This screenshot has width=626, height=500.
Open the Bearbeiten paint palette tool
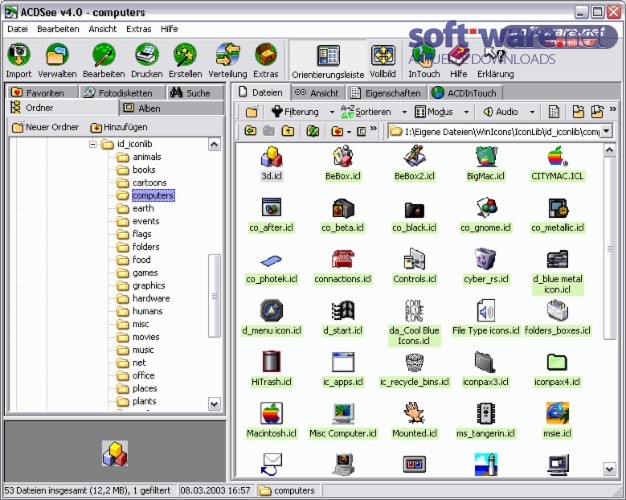104,61
